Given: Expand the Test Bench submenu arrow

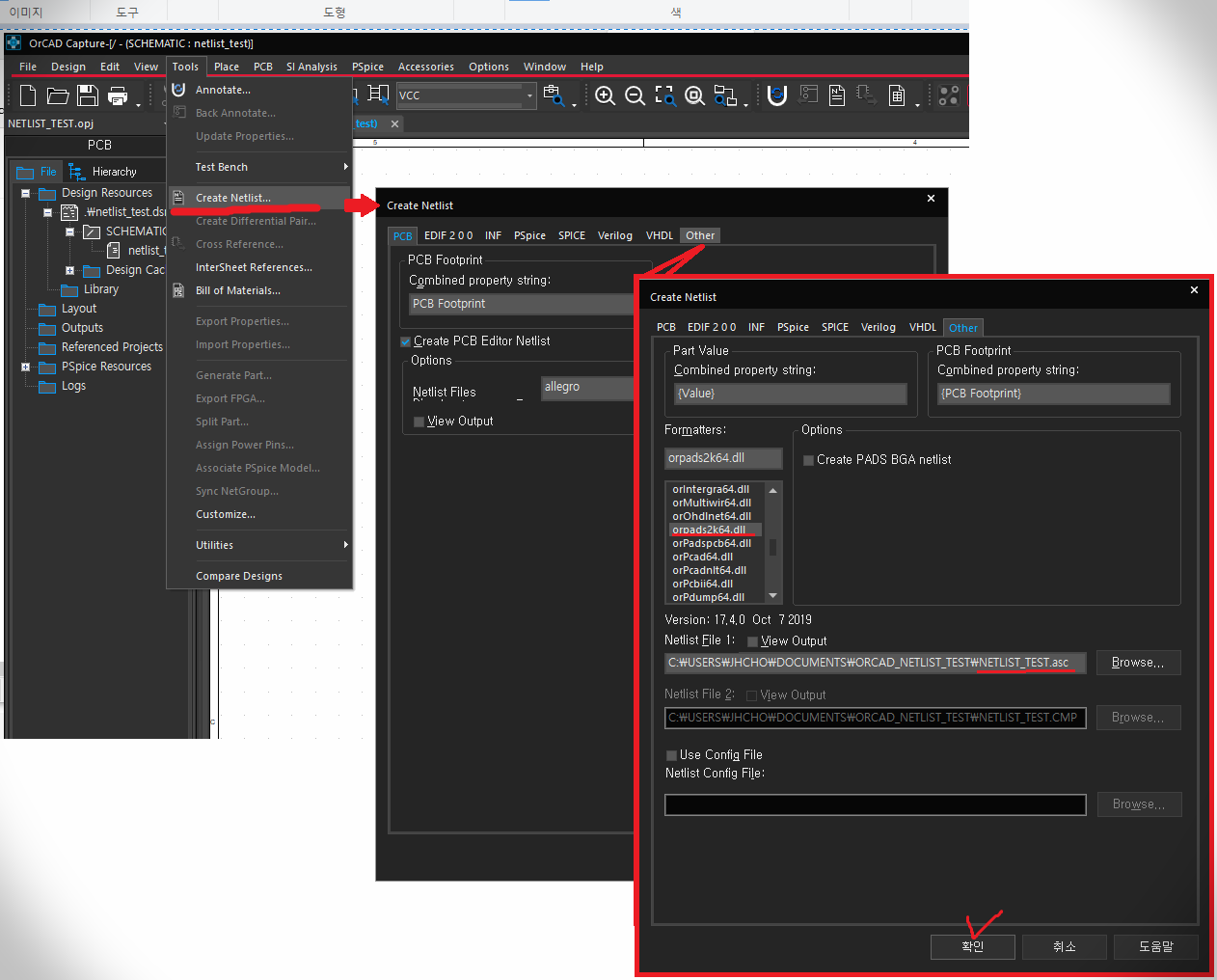Looking at the screenshot, I should 345,167.
